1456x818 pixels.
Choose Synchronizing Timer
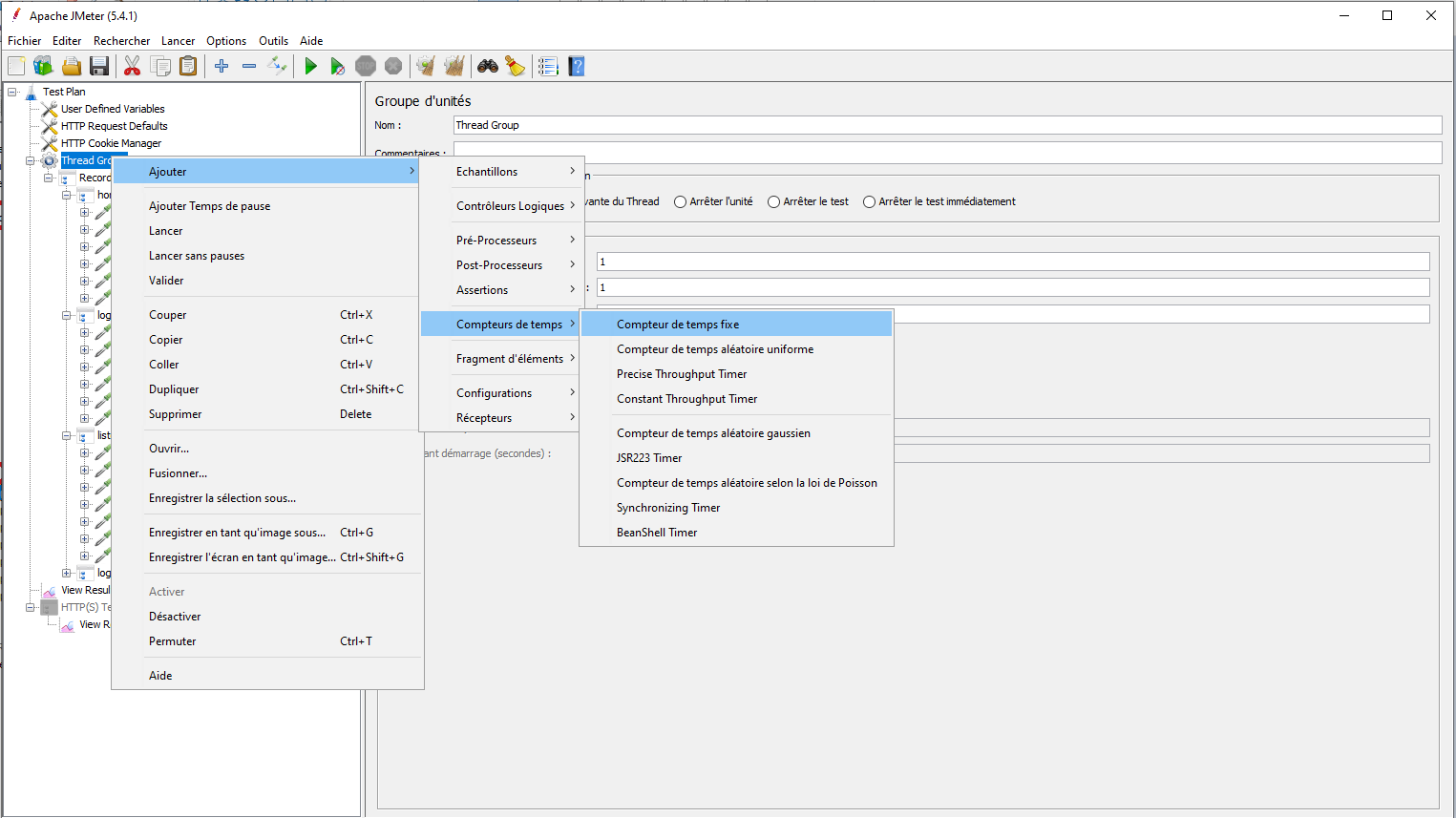736,508
